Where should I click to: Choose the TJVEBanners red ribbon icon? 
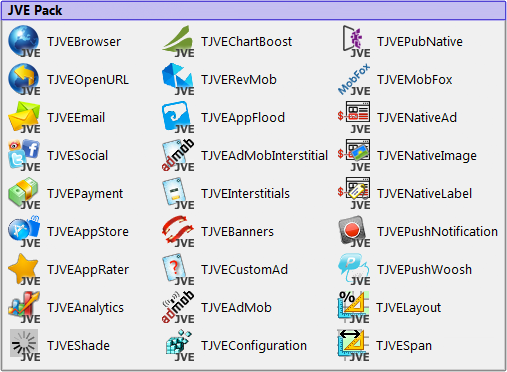coord(178,231)
